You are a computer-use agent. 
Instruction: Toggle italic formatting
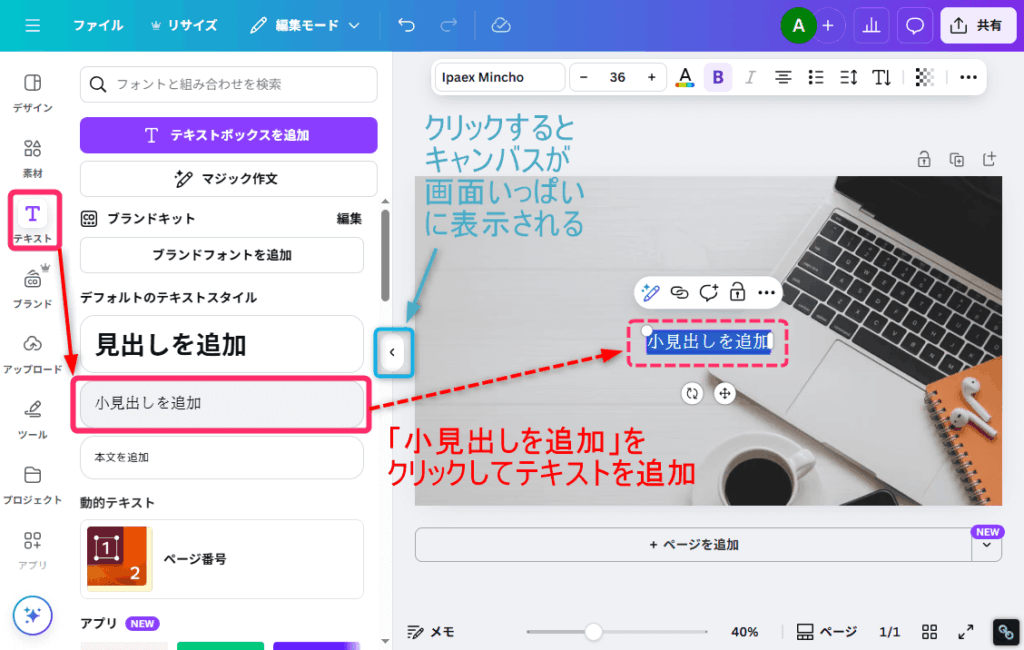pos(750,77)
